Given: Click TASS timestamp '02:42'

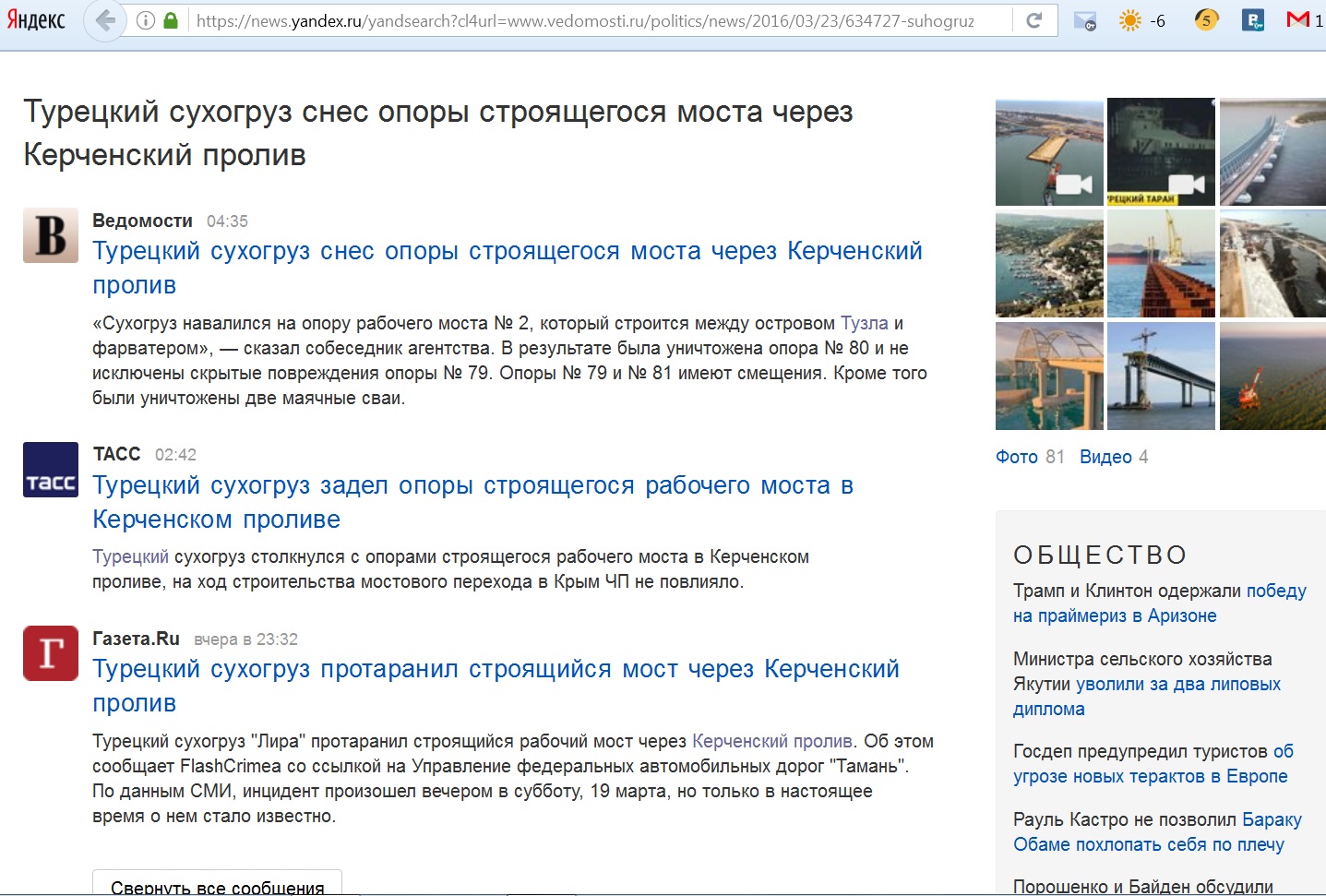Looking at the screenshot, I should [175, 455].
